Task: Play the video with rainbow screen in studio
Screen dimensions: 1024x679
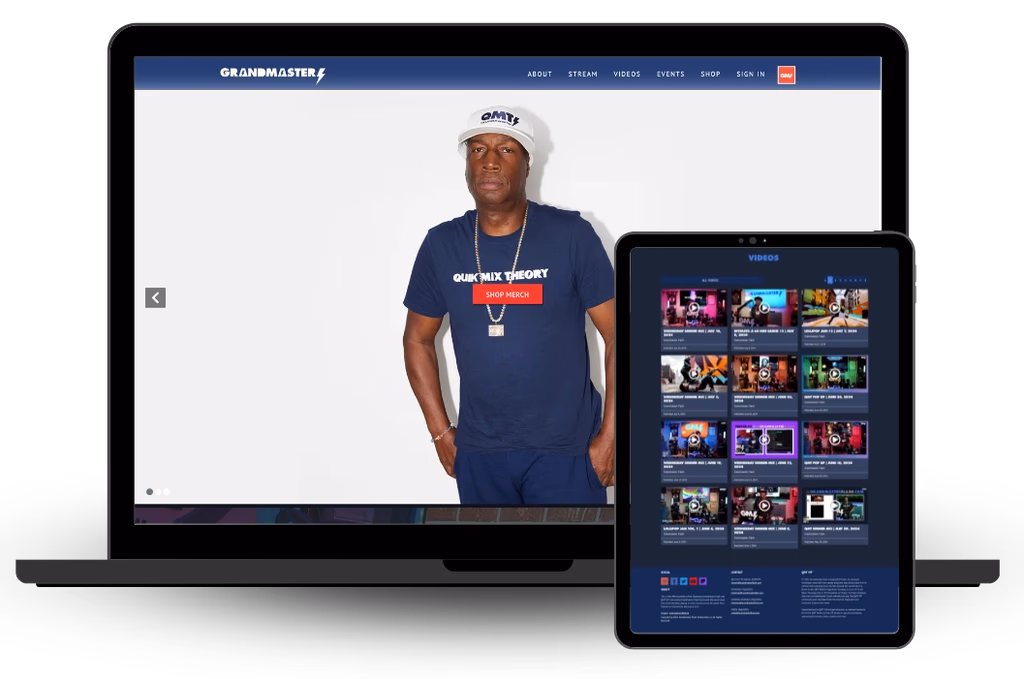Action: (x=694, y=505)
